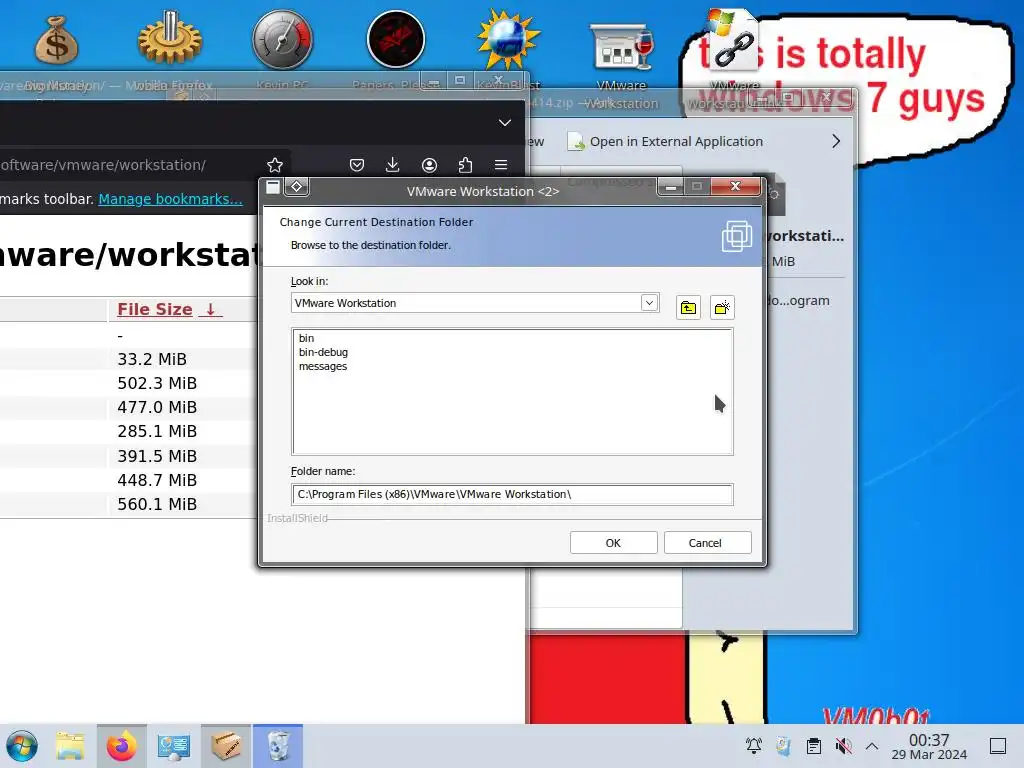Expand hidden system tray icons arrow

coord(872,745)
